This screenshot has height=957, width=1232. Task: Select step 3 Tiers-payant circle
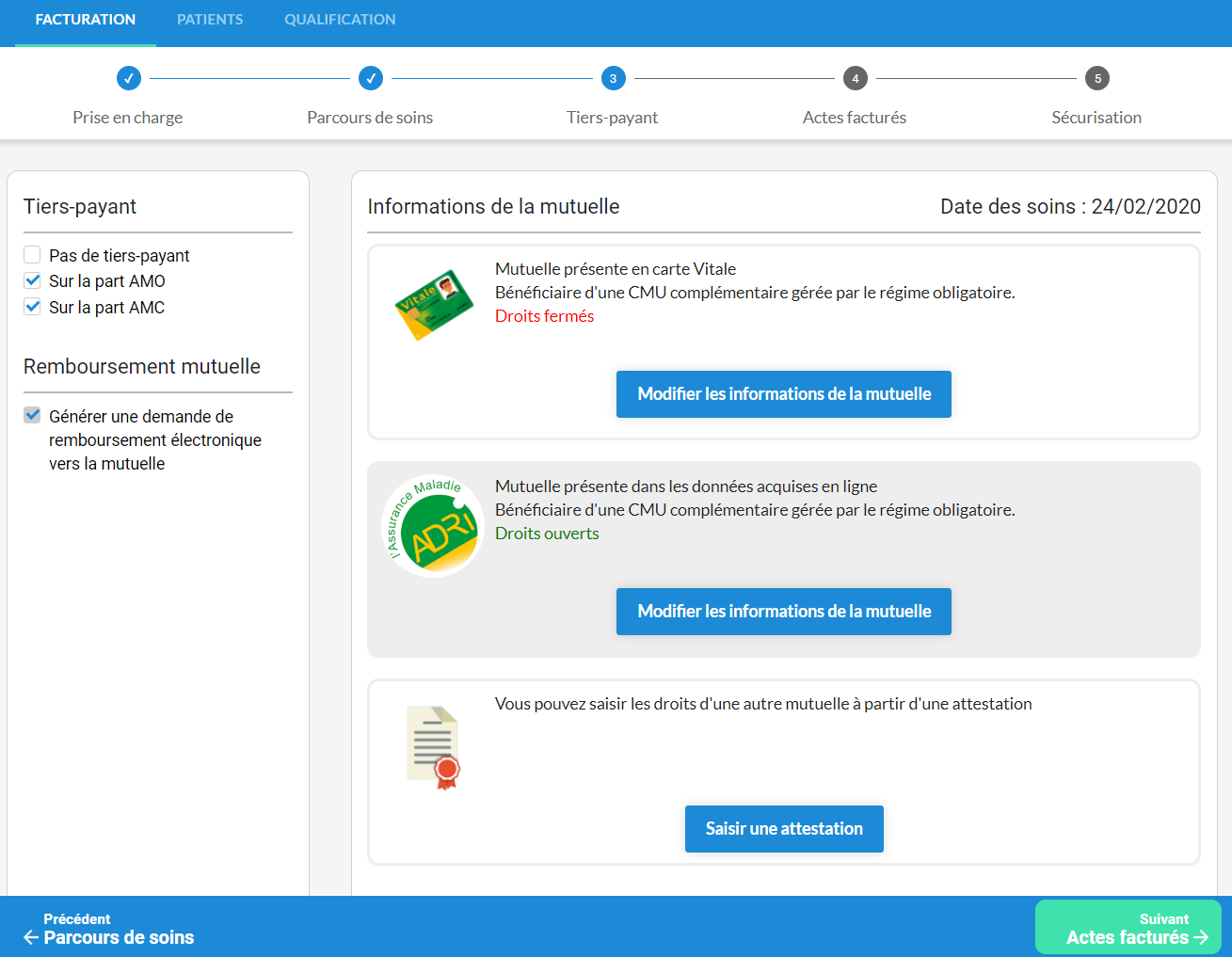[x=613, y=78]
